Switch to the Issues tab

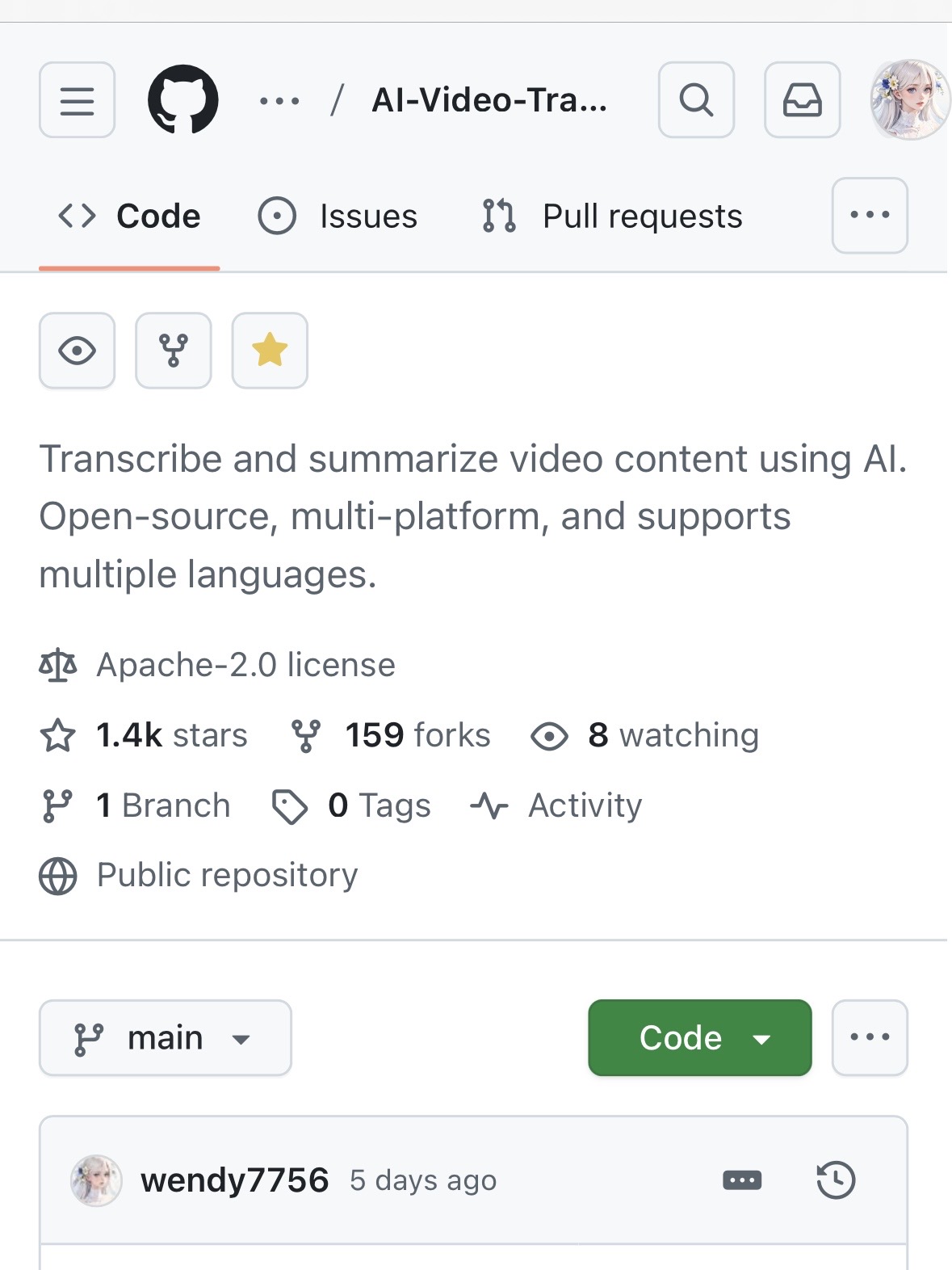coord(338,217)
